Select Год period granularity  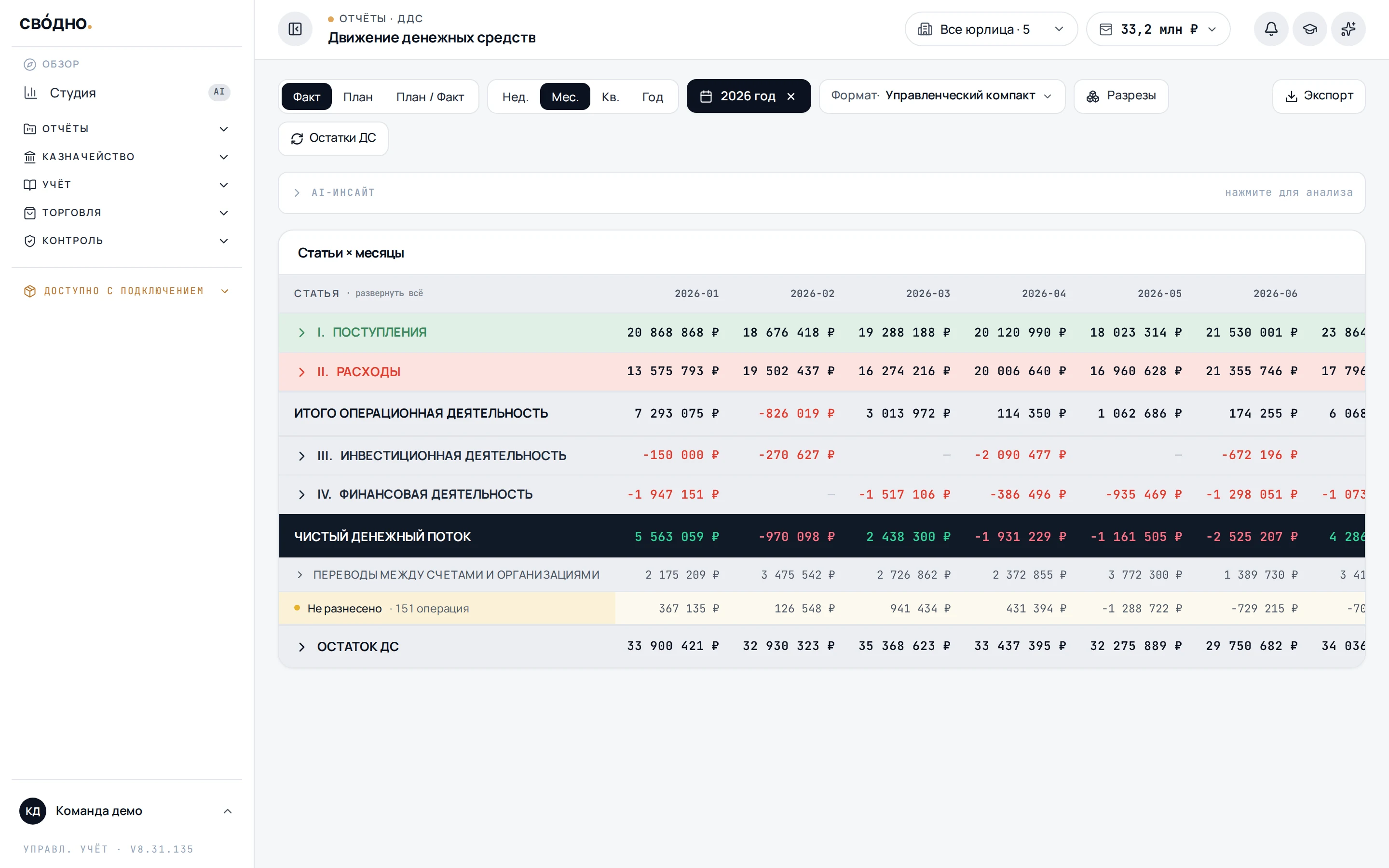[653, 96]
